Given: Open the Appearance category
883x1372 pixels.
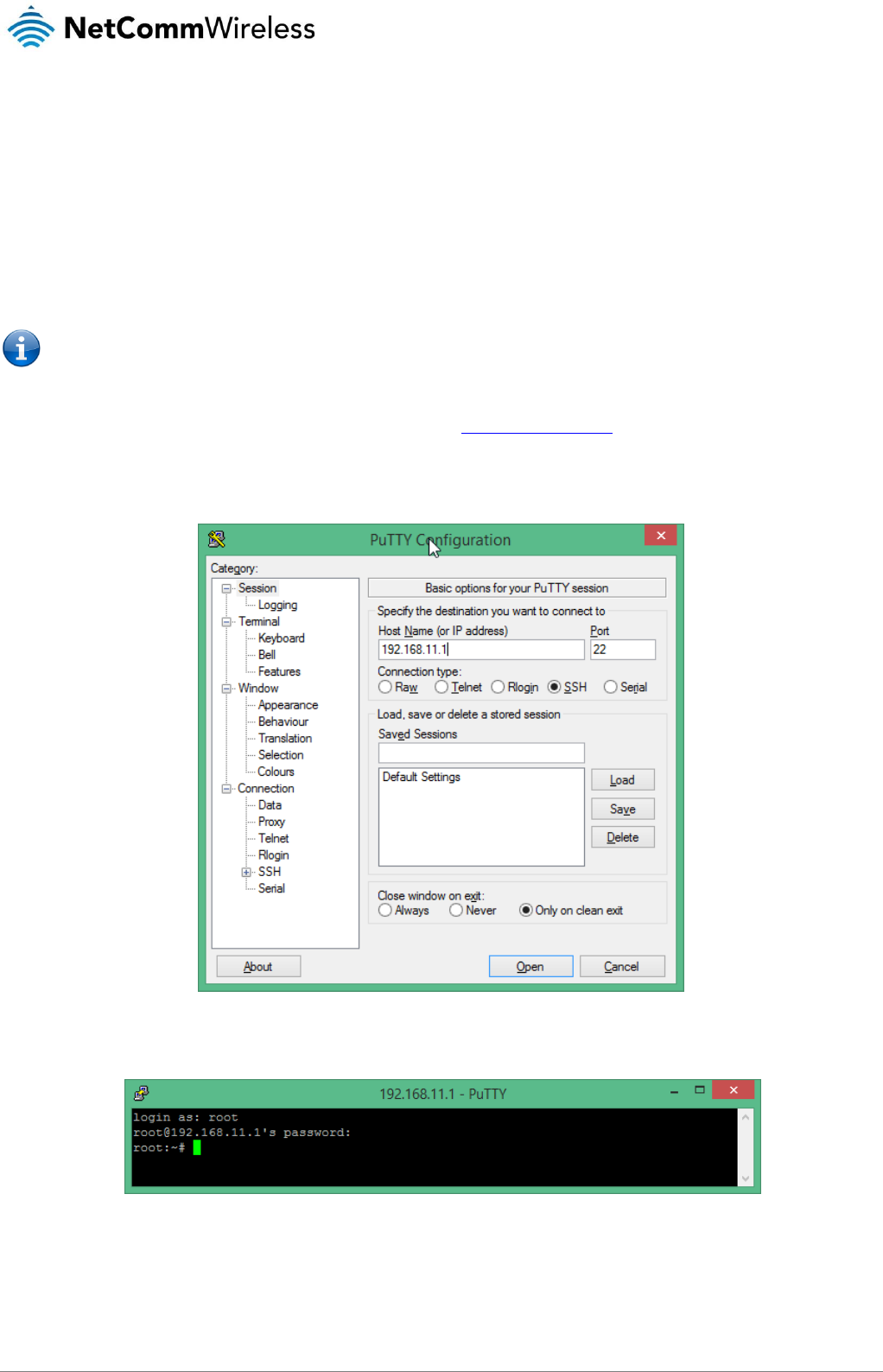Looking at the screenshot, I should [x=288, y=705].
